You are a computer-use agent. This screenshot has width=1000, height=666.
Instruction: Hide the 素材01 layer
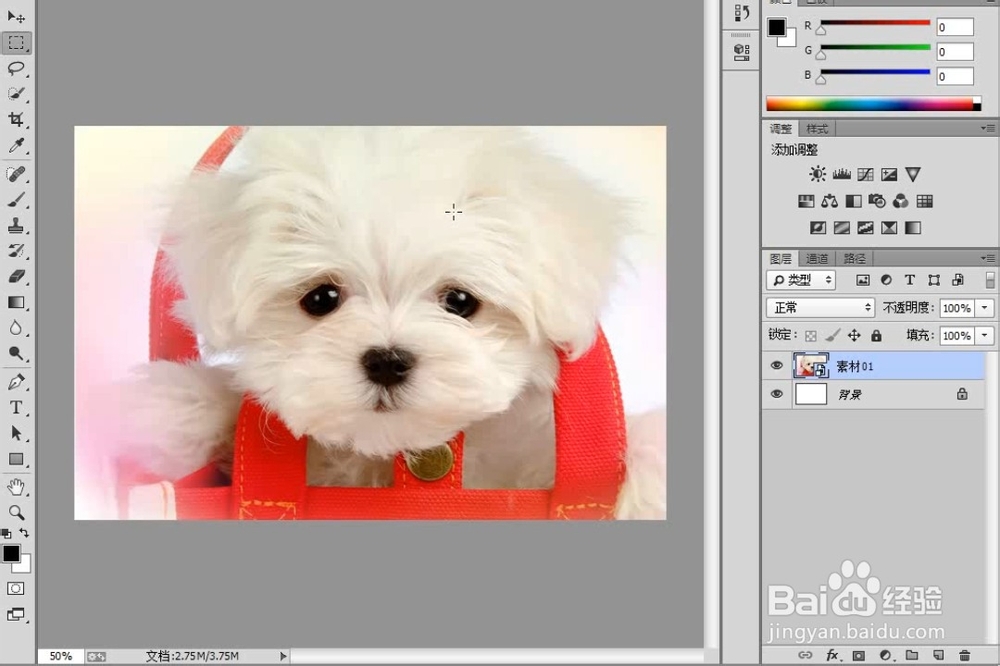pos(776,366)
